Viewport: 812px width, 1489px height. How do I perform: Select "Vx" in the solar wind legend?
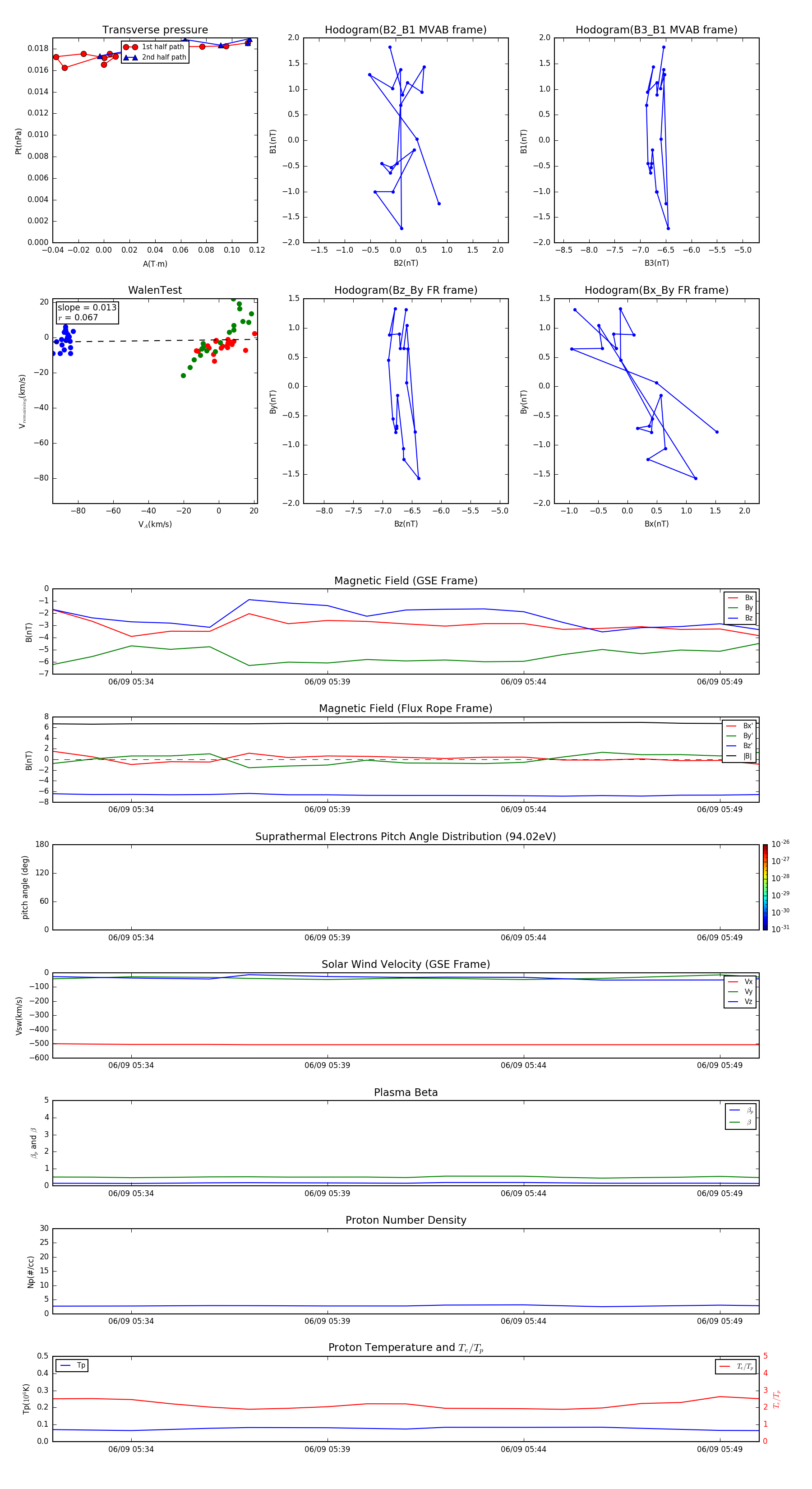pos(741,981)
